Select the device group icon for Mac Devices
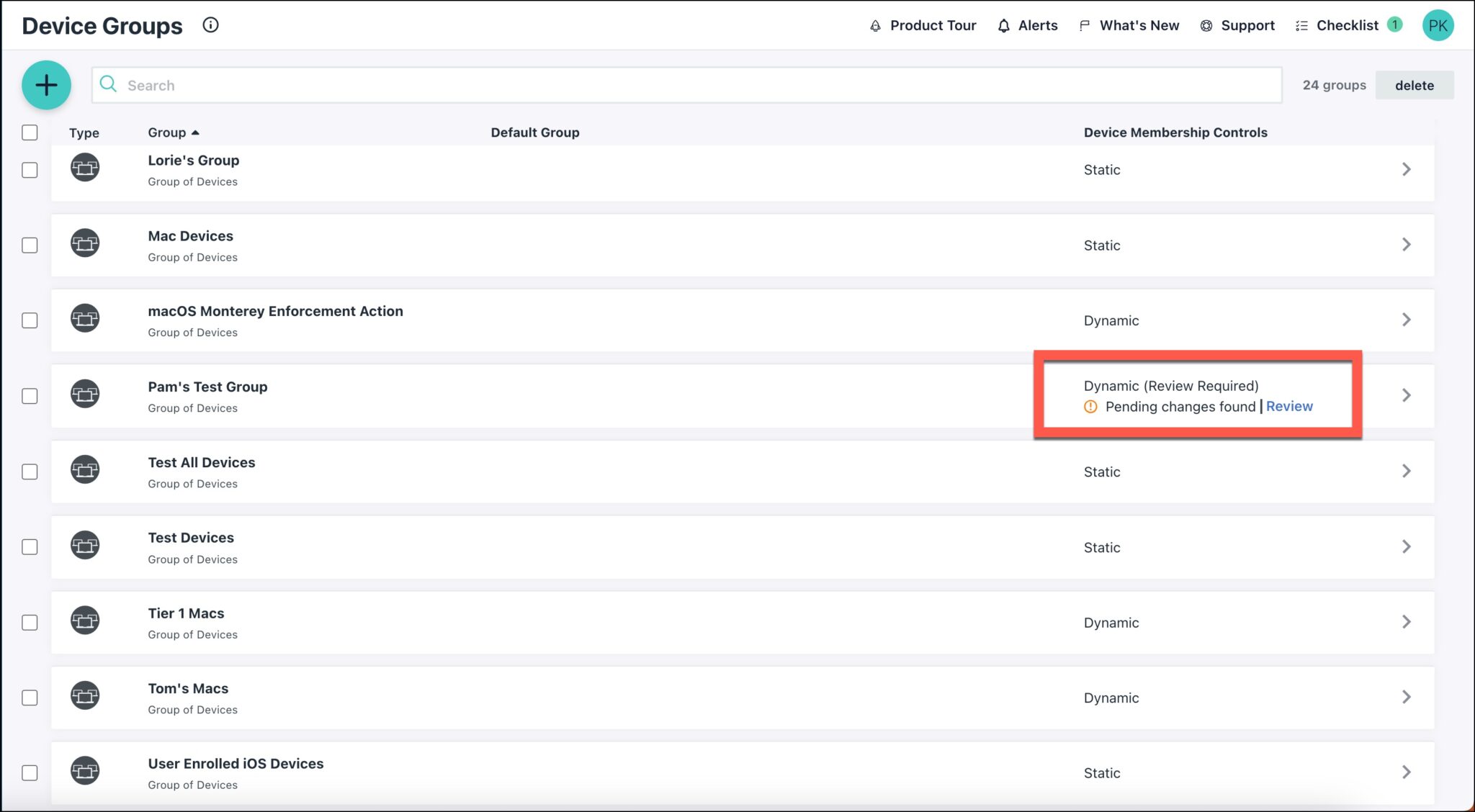Image resolution: width=1475 pixels, height=812 pixels. pos(84,243)
